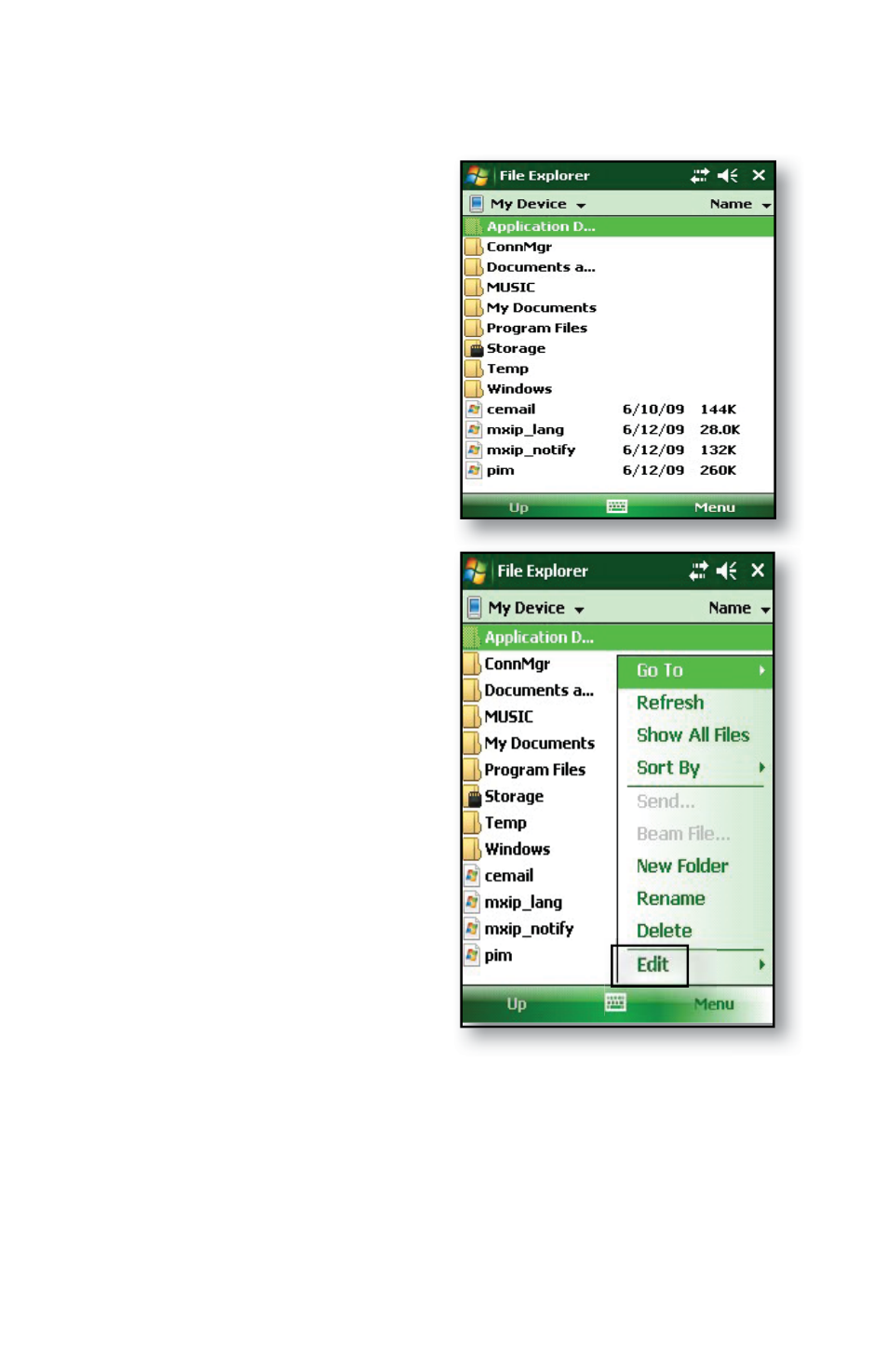Click MUSIC folder icon in upper window
888x1372 pixels.
474,287
